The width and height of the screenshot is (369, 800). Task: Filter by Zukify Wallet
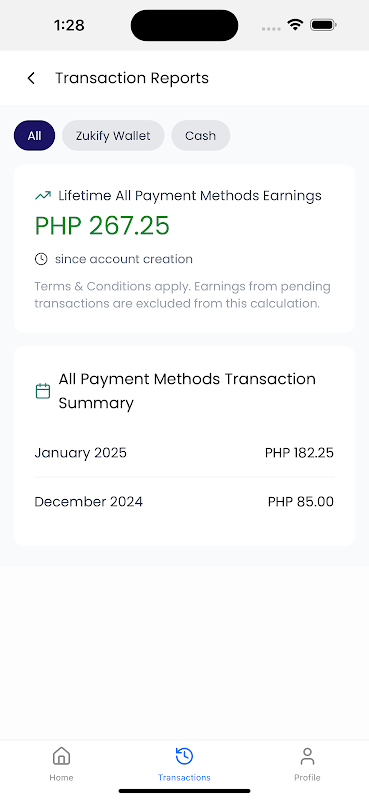(x=113, y=136)
